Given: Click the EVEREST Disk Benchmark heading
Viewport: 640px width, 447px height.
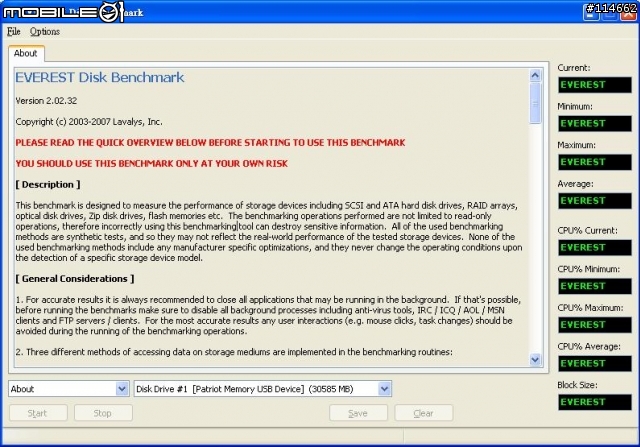Looking at the screenshot, I should (x=100, y=78).
